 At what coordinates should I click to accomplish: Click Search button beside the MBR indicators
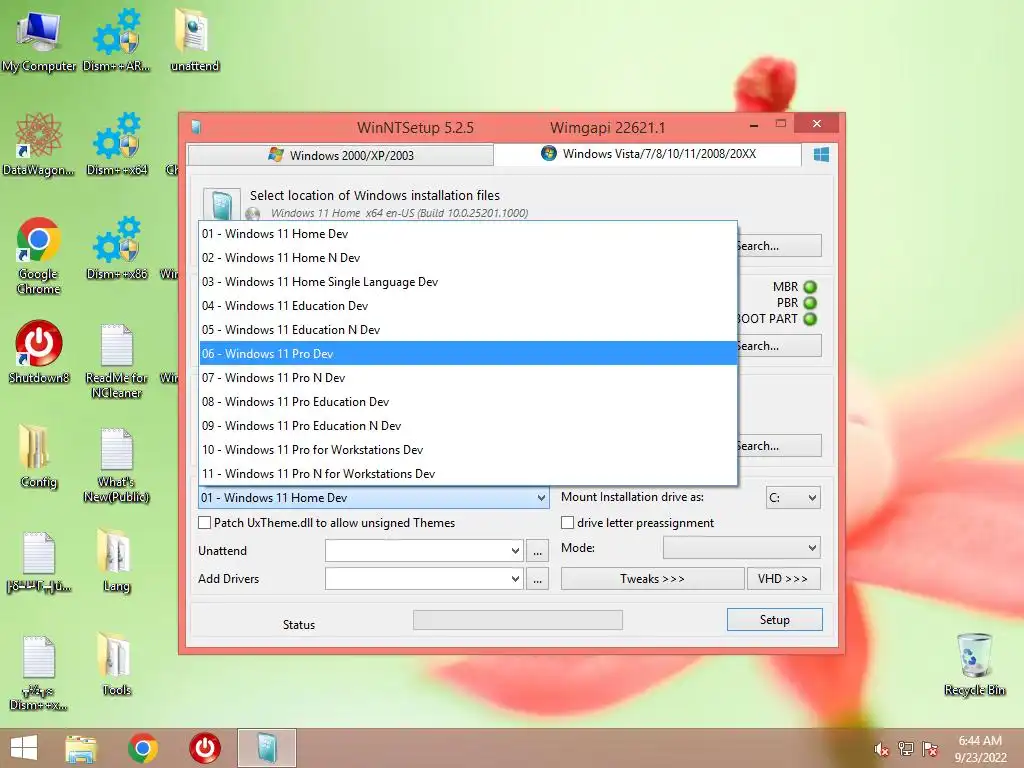[779, 346]
